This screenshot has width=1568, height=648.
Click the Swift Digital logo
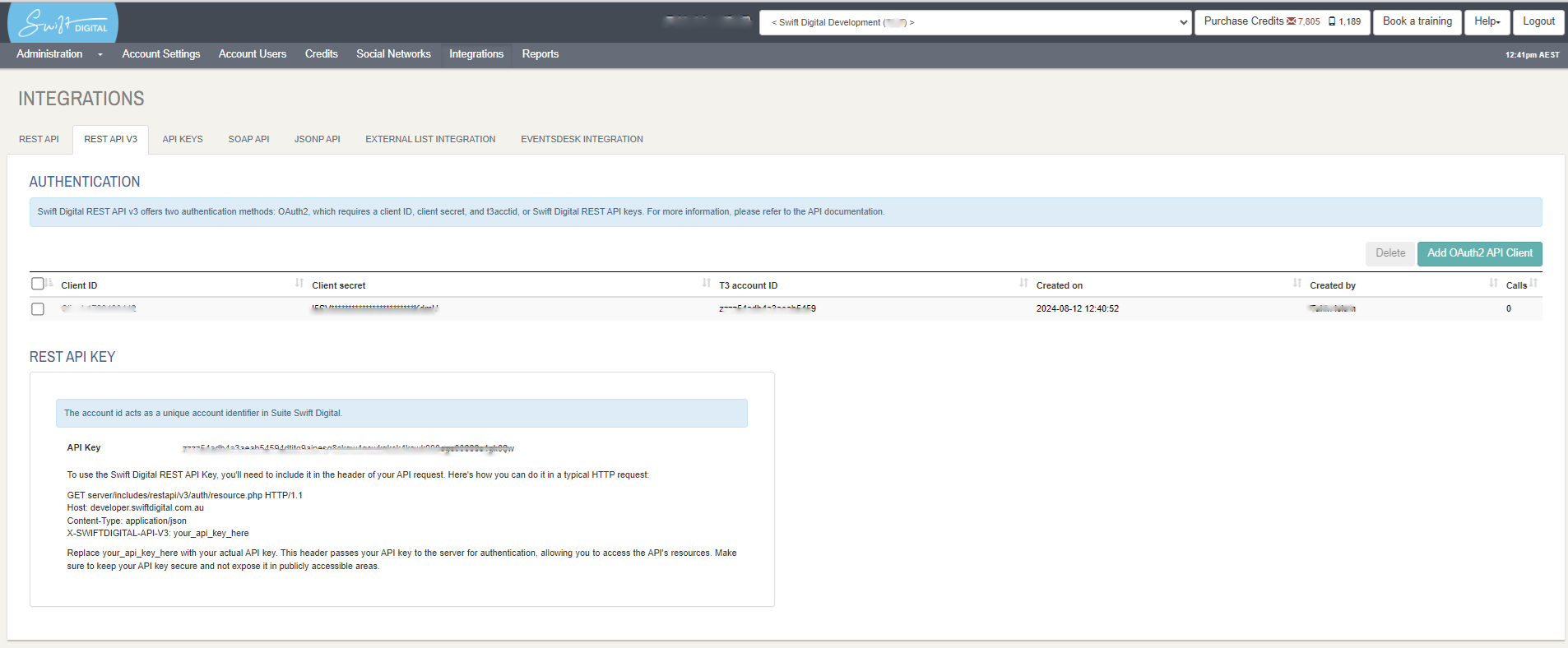tap(63, 23)
